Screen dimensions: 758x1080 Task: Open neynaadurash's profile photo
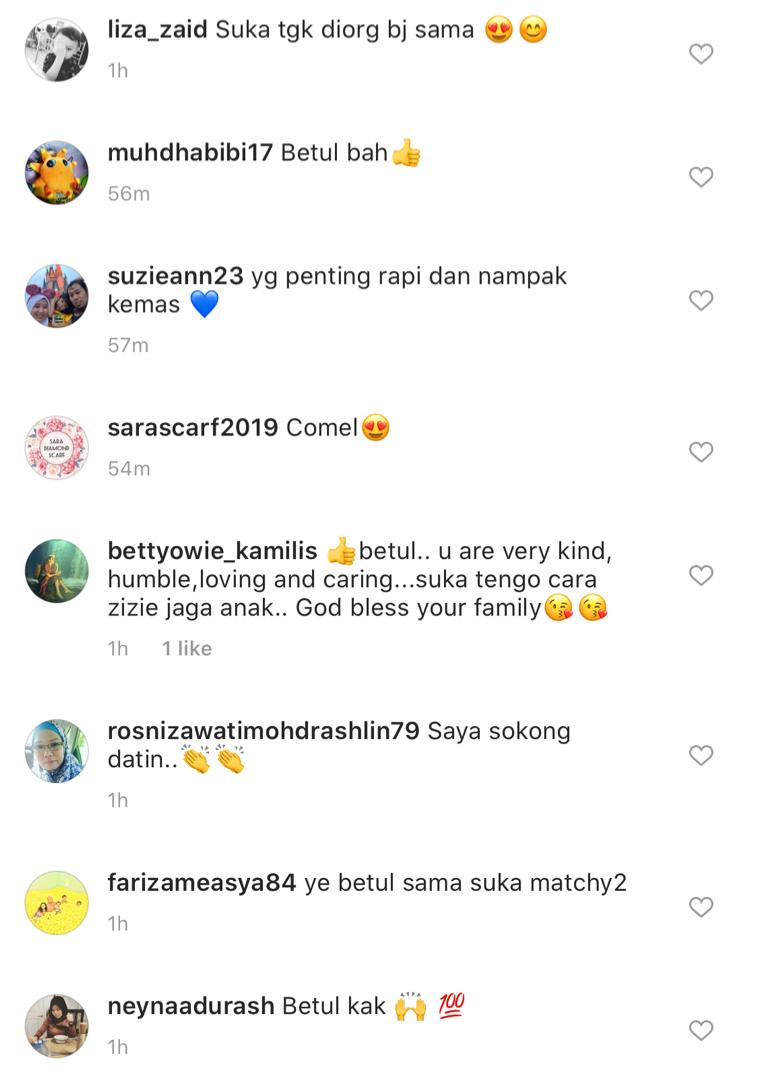tap(56, 1026)
